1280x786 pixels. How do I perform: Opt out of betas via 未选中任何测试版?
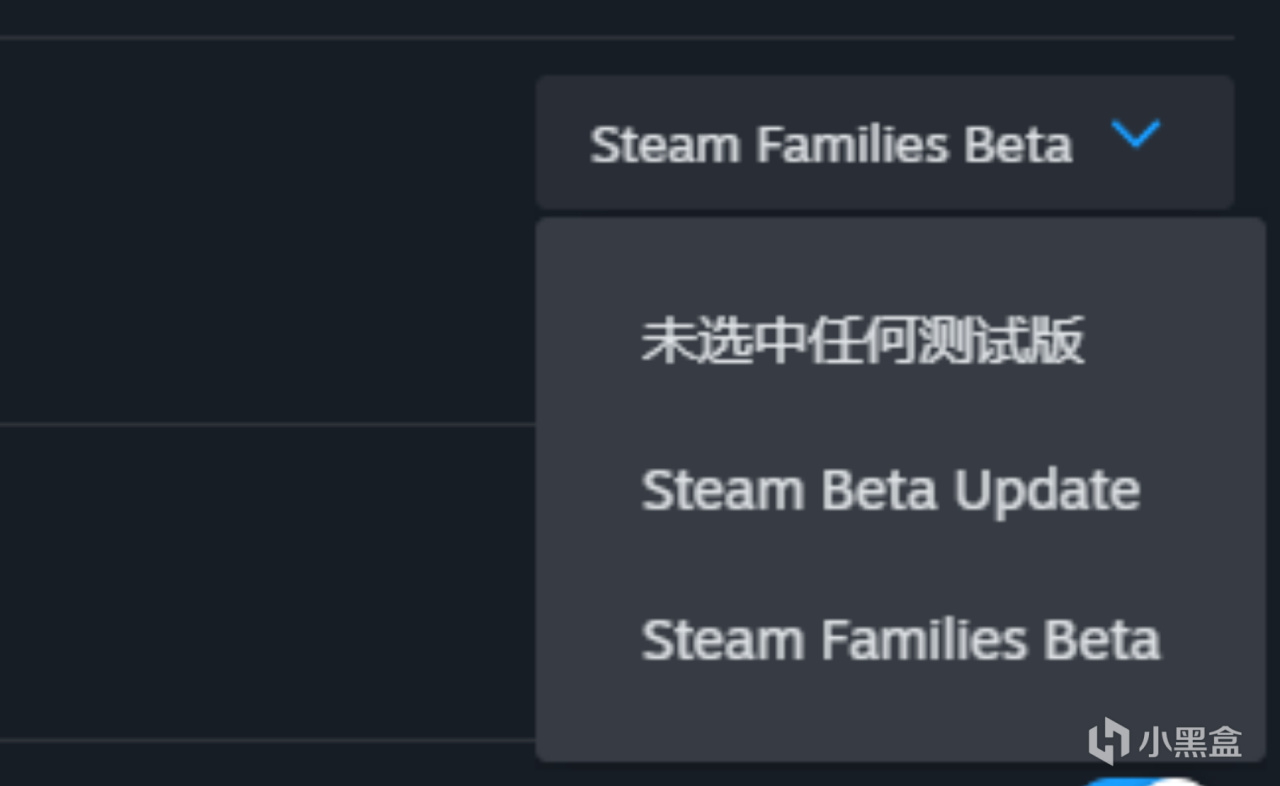point(862,342)
